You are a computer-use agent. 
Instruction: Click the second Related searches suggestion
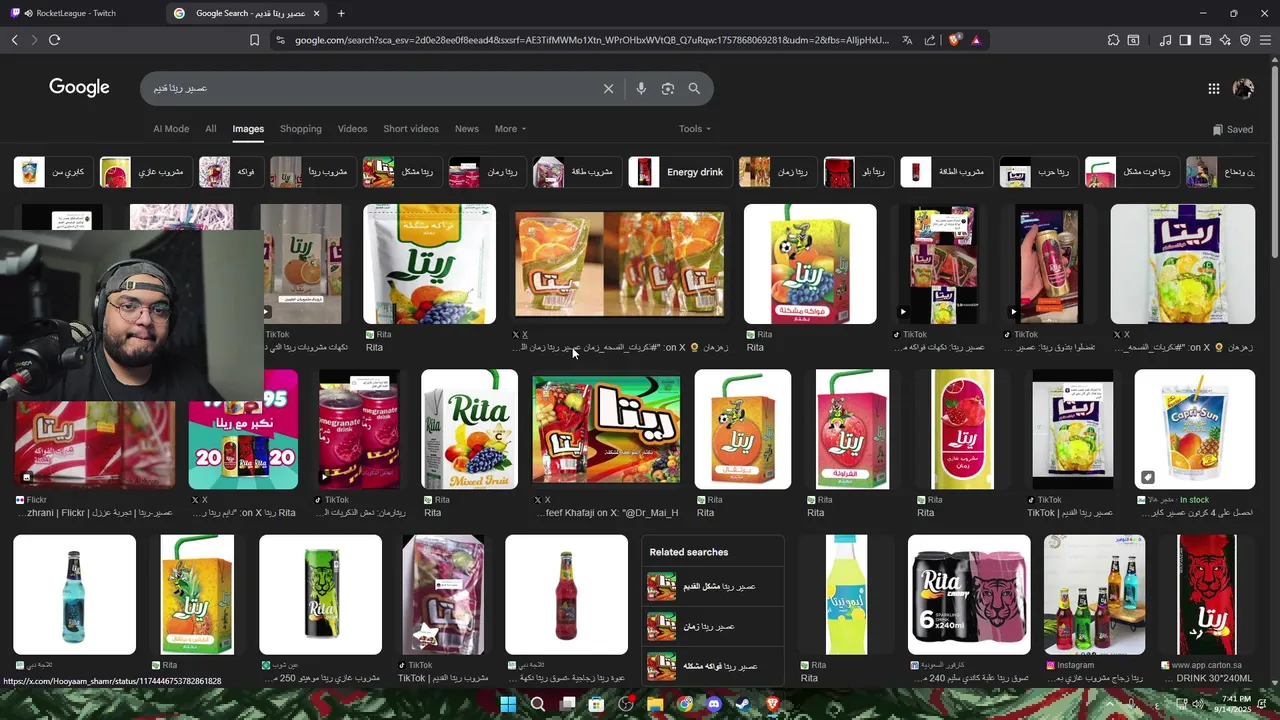(x=711, y=626)
